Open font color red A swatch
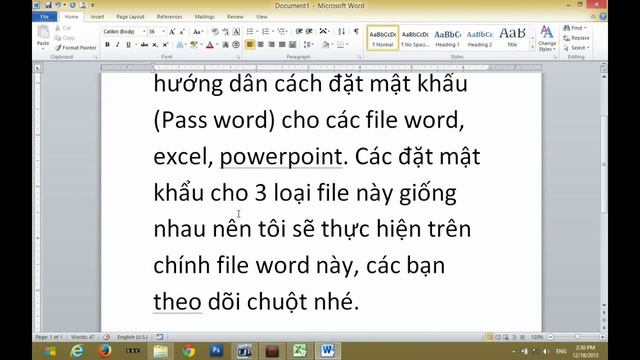The height and width of the screenshot is (360, 640). click(x=210, y=44)
